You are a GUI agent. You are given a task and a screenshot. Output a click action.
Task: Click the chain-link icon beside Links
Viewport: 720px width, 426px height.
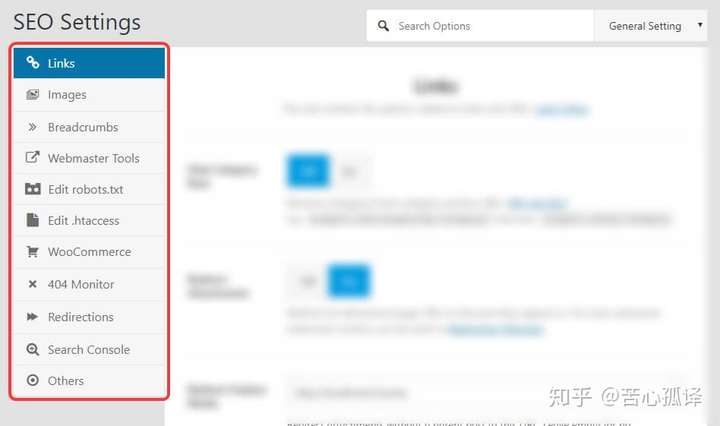pos(33,62)
